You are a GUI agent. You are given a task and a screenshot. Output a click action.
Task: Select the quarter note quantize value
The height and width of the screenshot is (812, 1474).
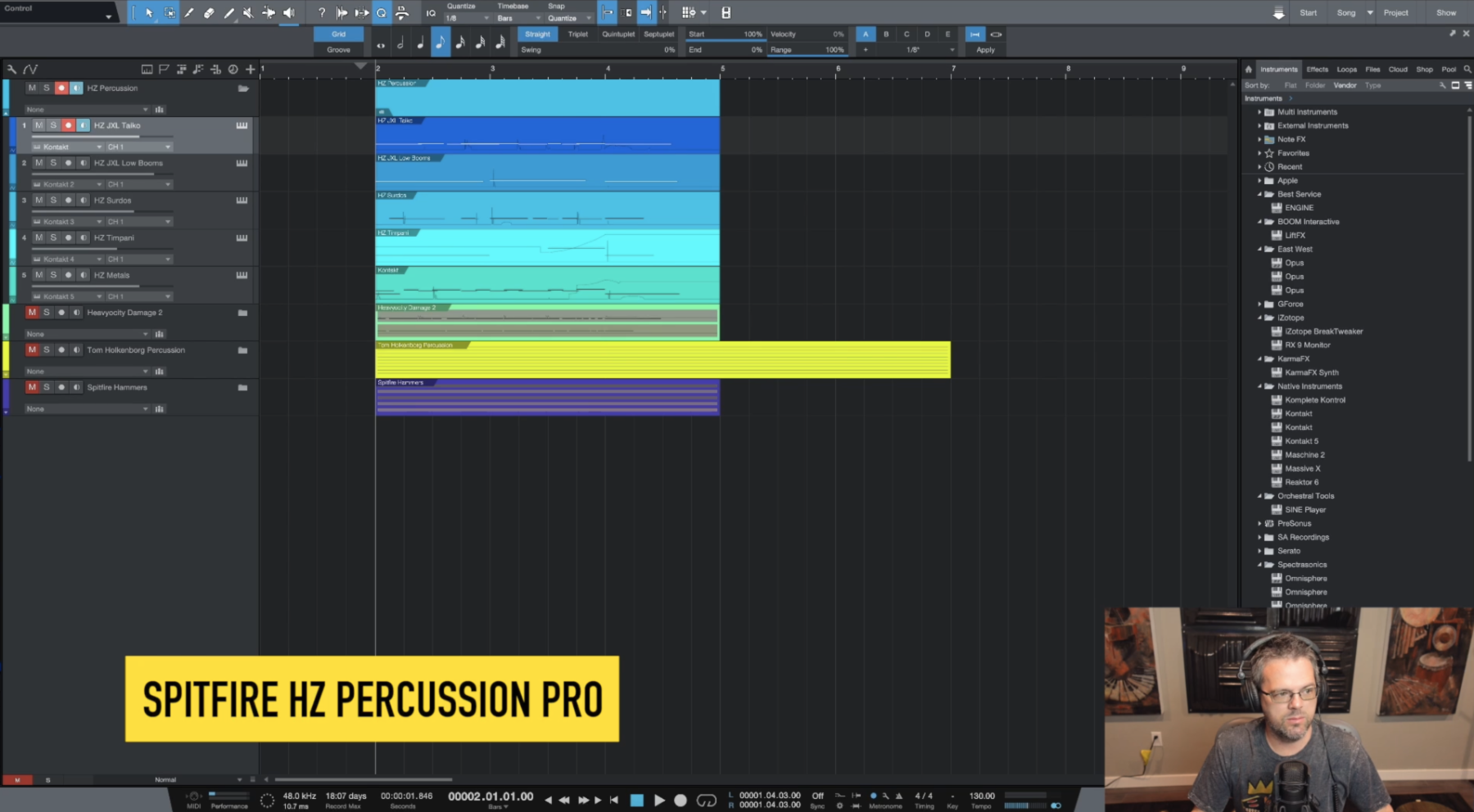coord(420,43)
